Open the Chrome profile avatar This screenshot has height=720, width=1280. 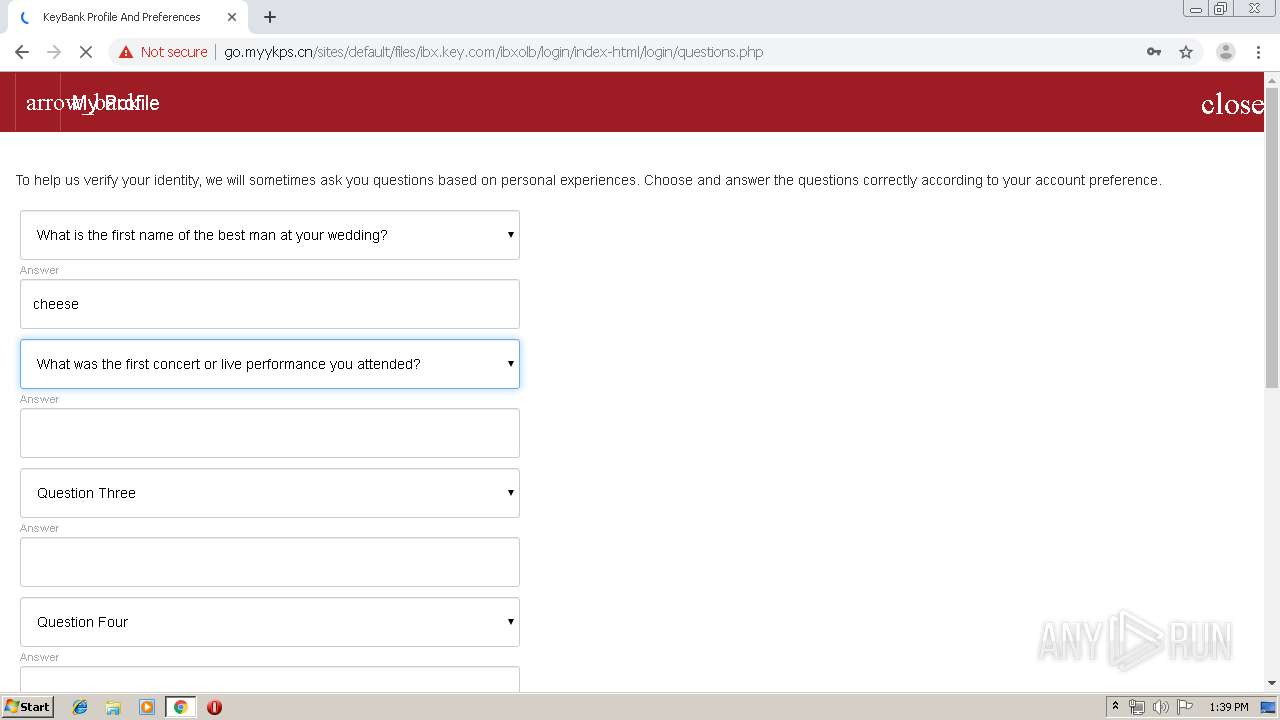1225,52
